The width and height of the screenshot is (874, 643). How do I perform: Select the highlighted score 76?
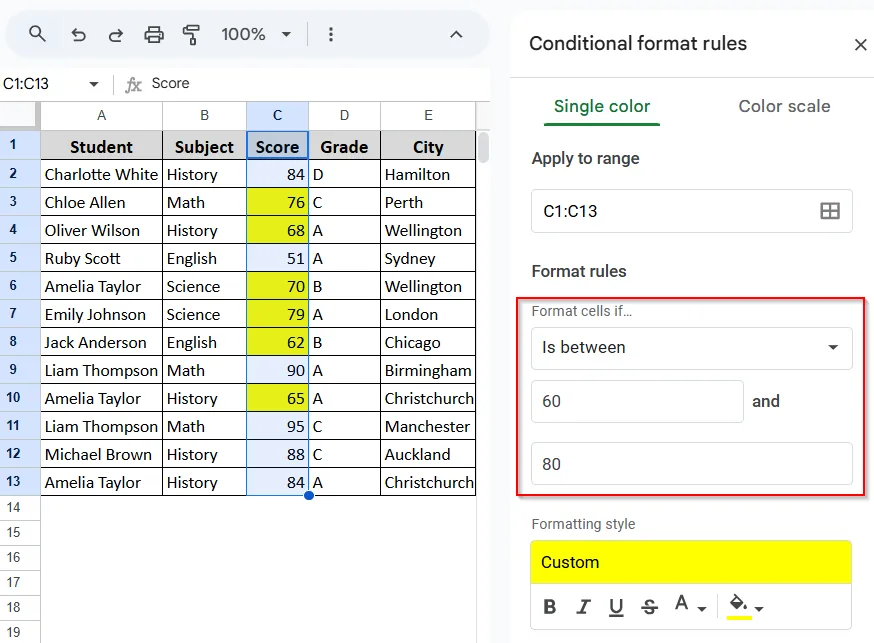[x=278, y=202]
